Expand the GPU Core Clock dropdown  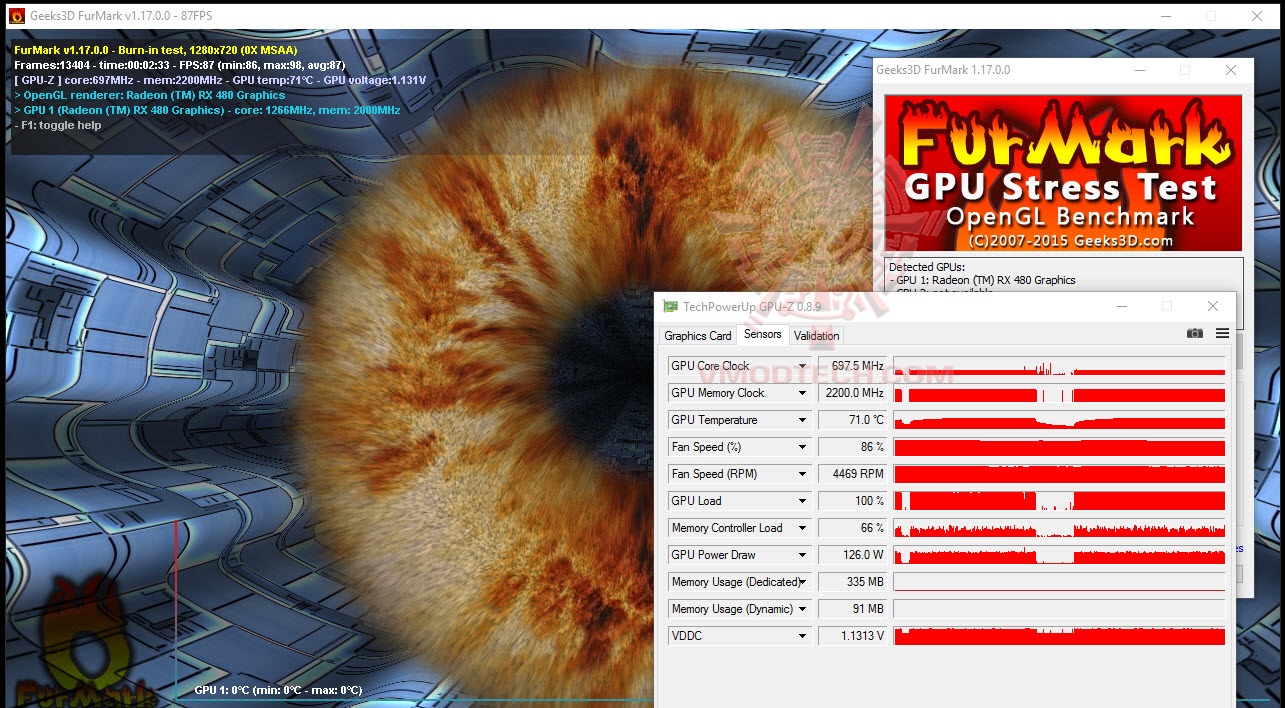[802, 366]
